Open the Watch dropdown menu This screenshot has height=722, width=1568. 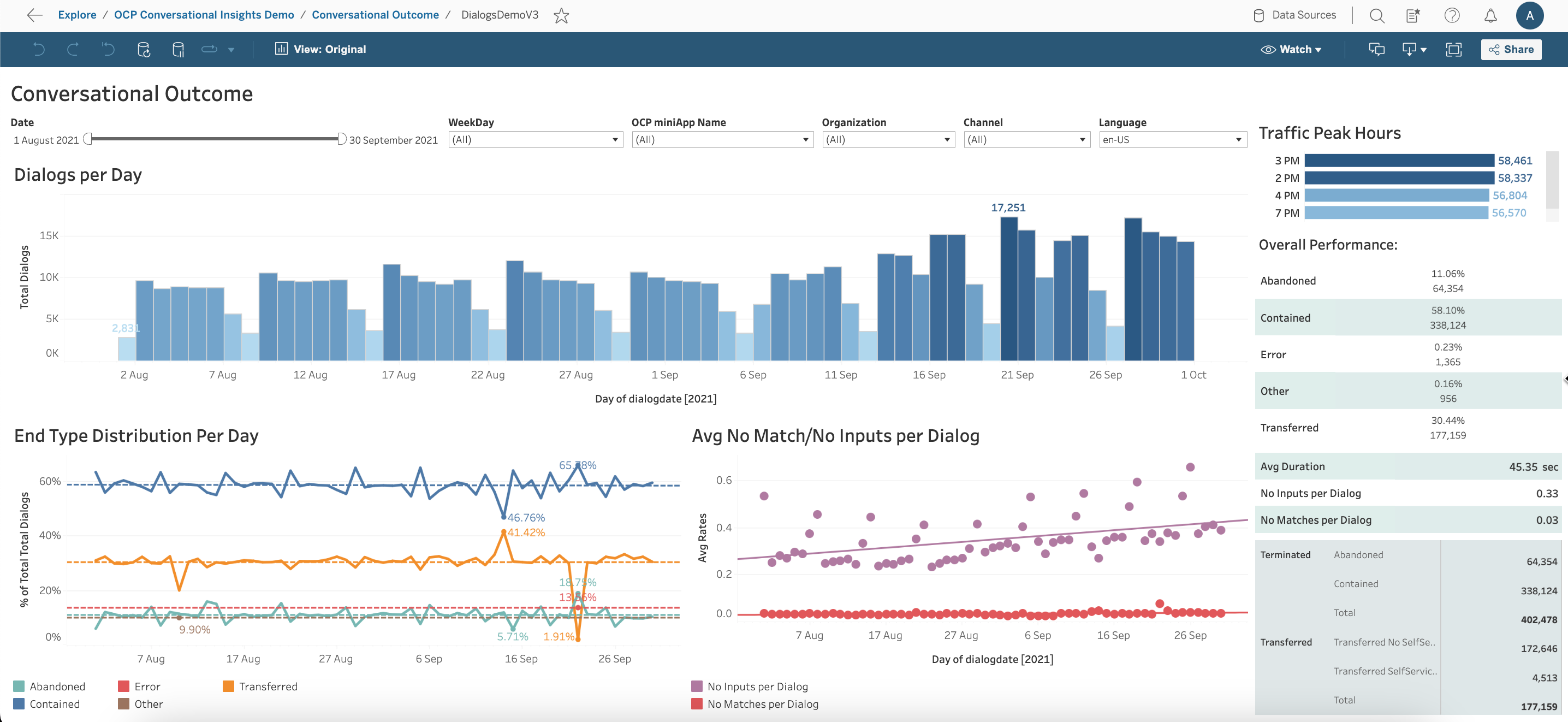pyautogui.click(x=1291, y=49)
